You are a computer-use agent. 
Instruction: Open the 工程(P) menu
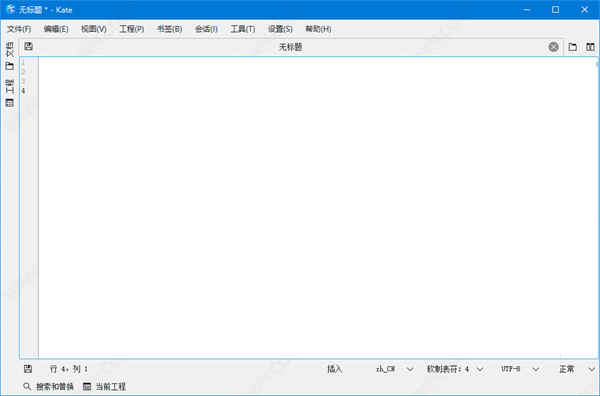tap(132, 29)
